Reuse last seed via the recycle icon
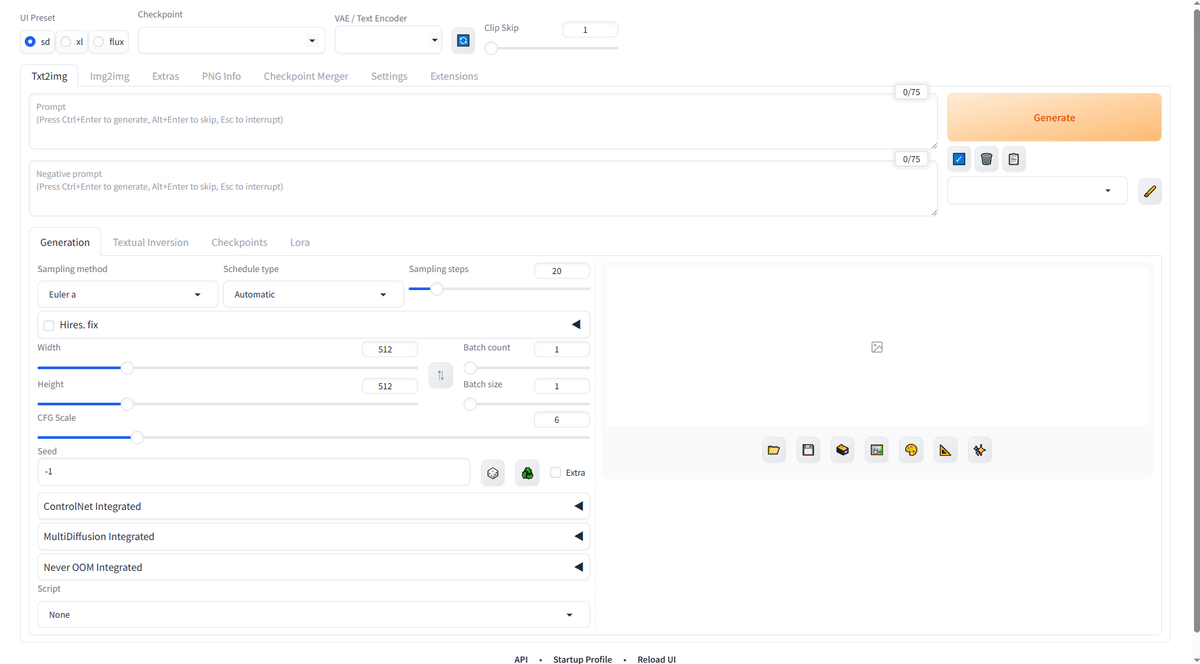1200x664 pixels. tap(527, 472)
